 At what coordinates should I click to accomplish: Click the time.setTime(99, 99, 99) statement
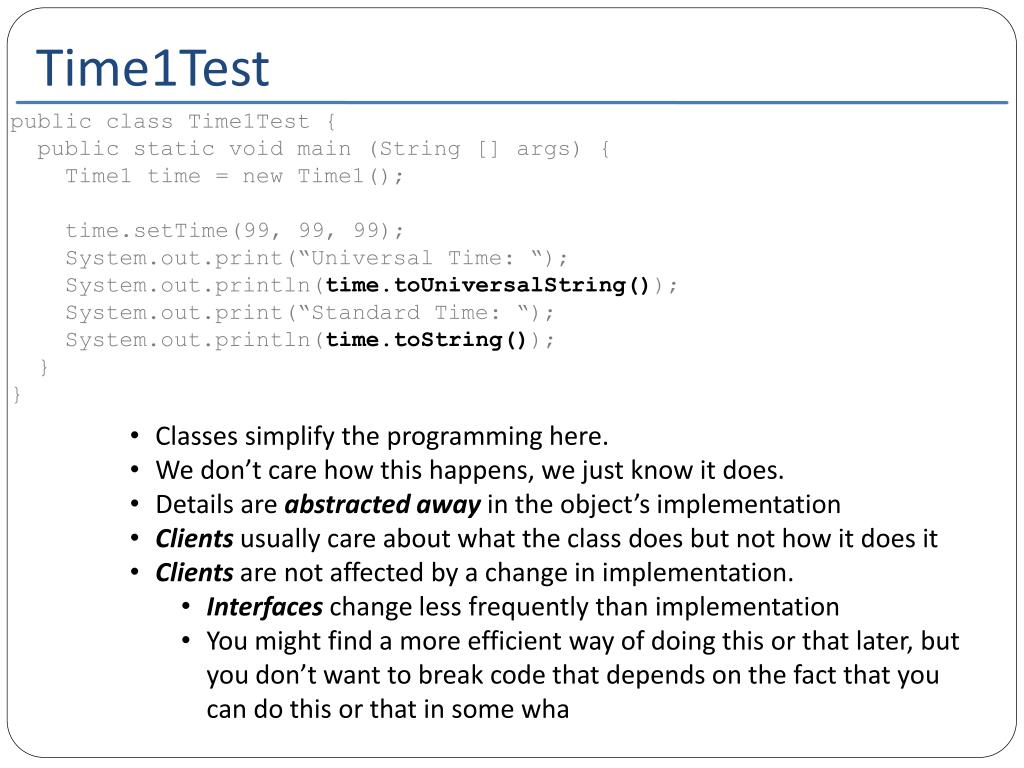coord(234,231)
